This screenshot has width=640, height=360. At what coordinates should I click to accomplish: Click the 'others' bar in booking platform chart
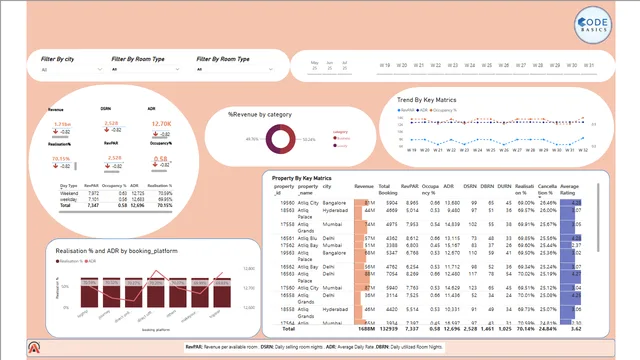click(178, 293)
